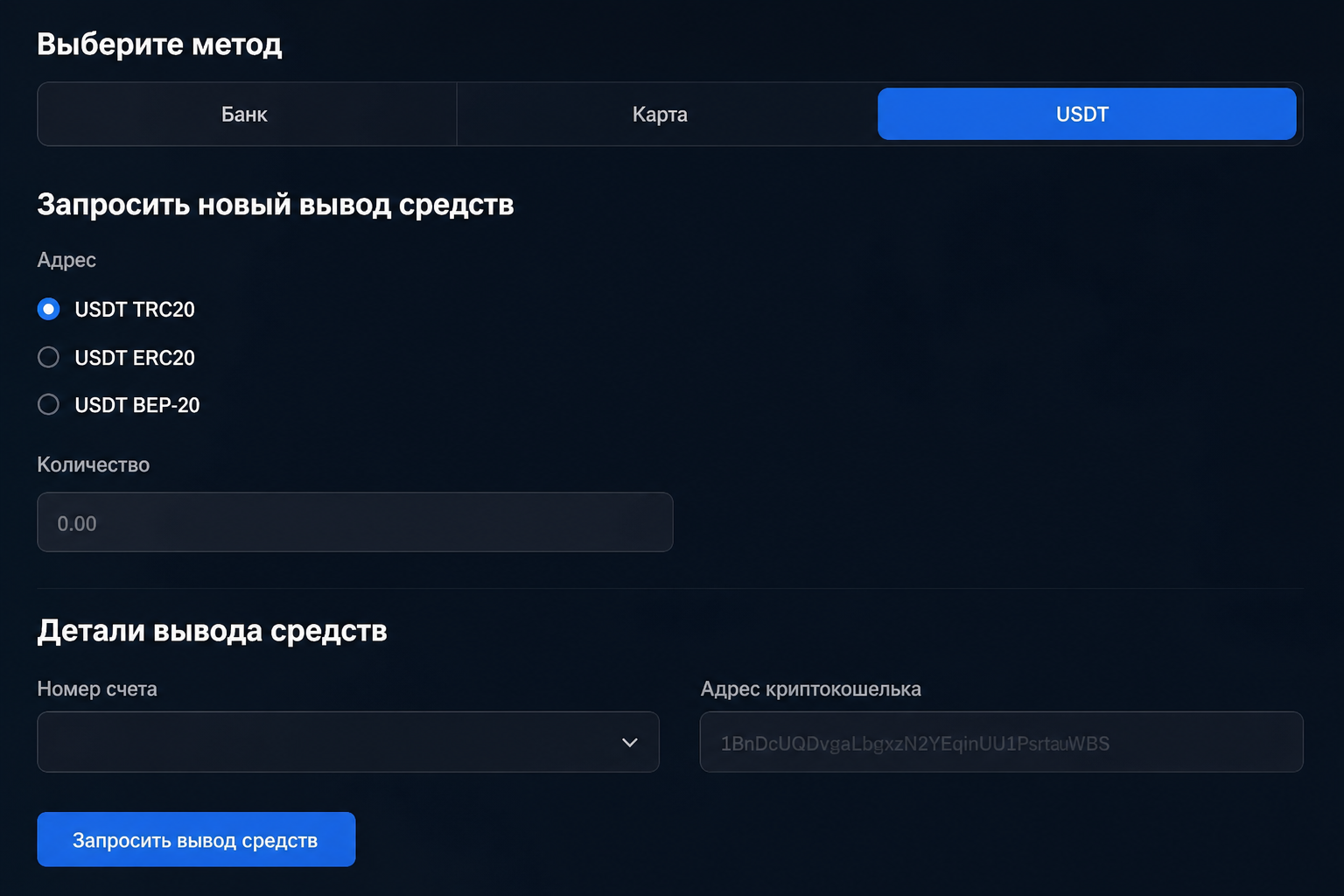This screenshot has height=896, width=1344.
Task: Click the chevron arrow in Номер счета
Action: [629, 742]
